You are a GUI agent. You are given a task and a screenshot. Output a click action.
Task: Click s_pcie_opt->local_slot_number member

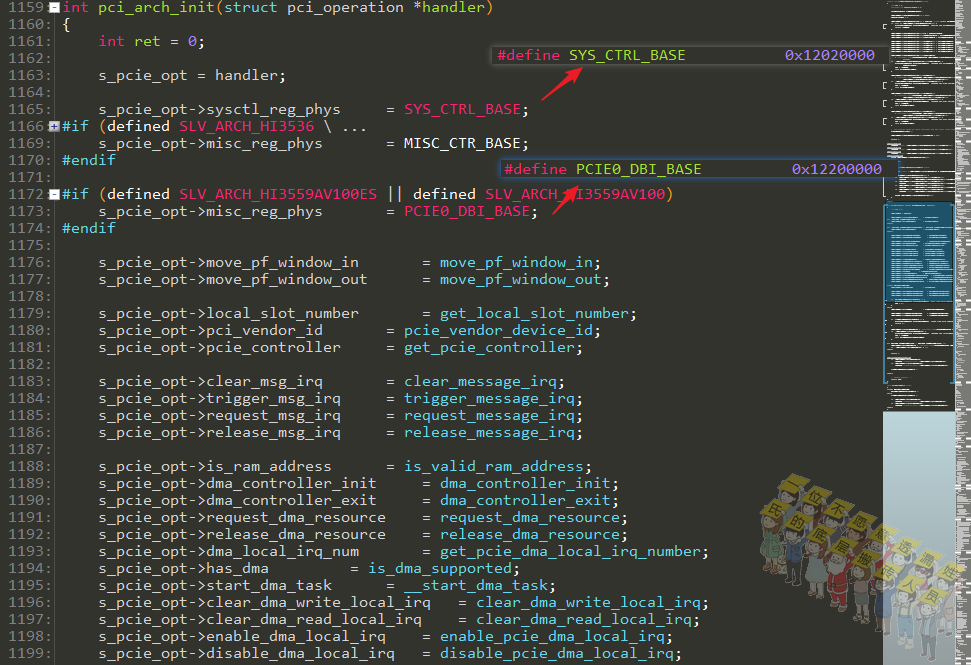point(229,313)
